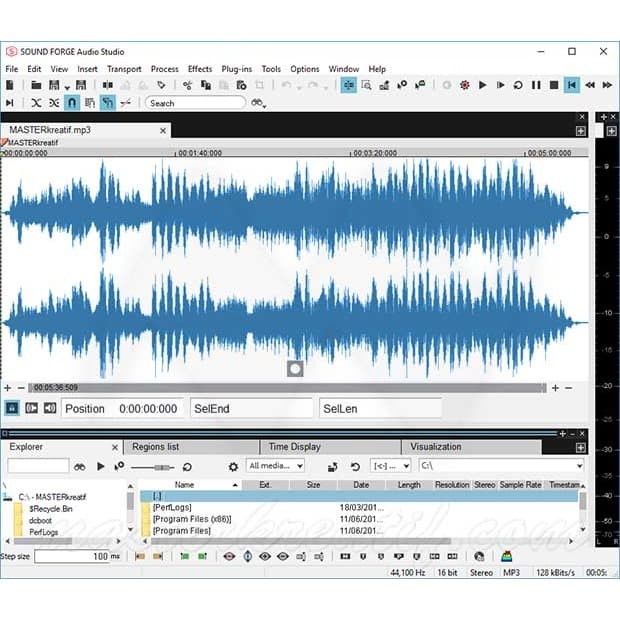620x620 pixels.
Task: Toggle Loop playback in the transport toolbar
Action: (x=518, y=85)
